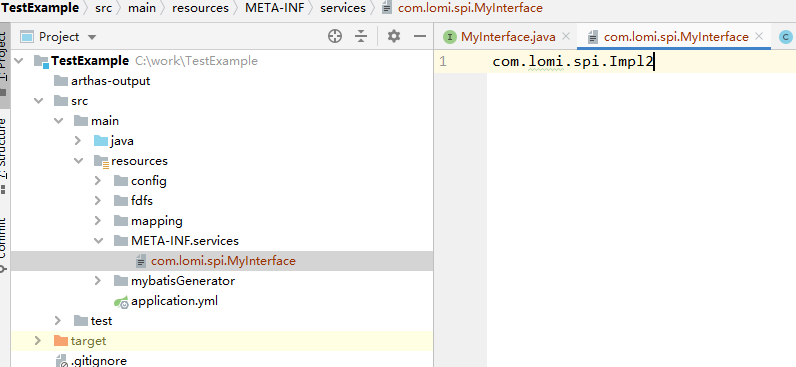Click the collapse all icon in Project panel
Screen dimensions: 796x367
360,36
